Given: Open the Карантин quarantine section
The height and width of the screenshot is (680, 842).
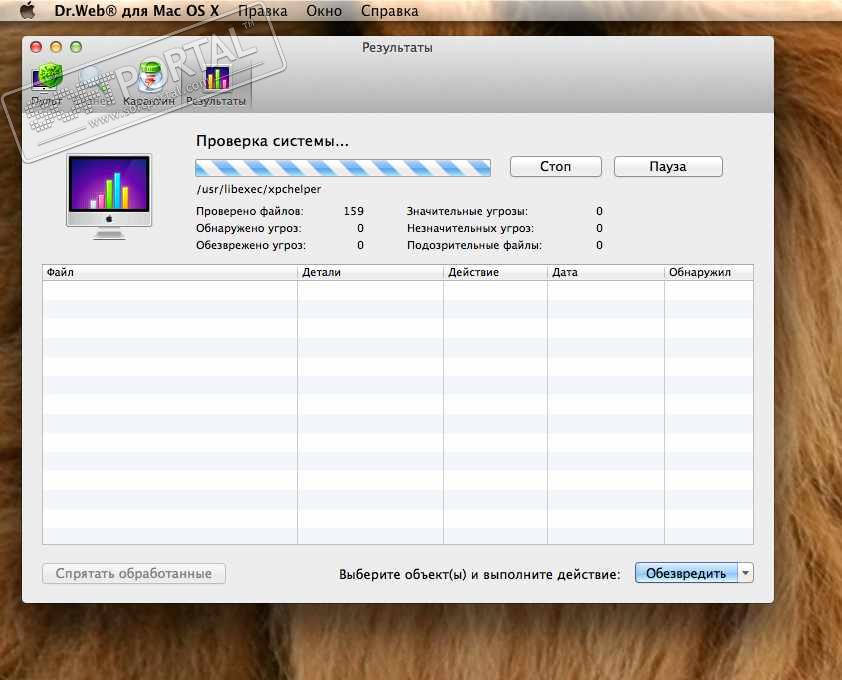Looking at the screenshot, I should coord(149,86).
